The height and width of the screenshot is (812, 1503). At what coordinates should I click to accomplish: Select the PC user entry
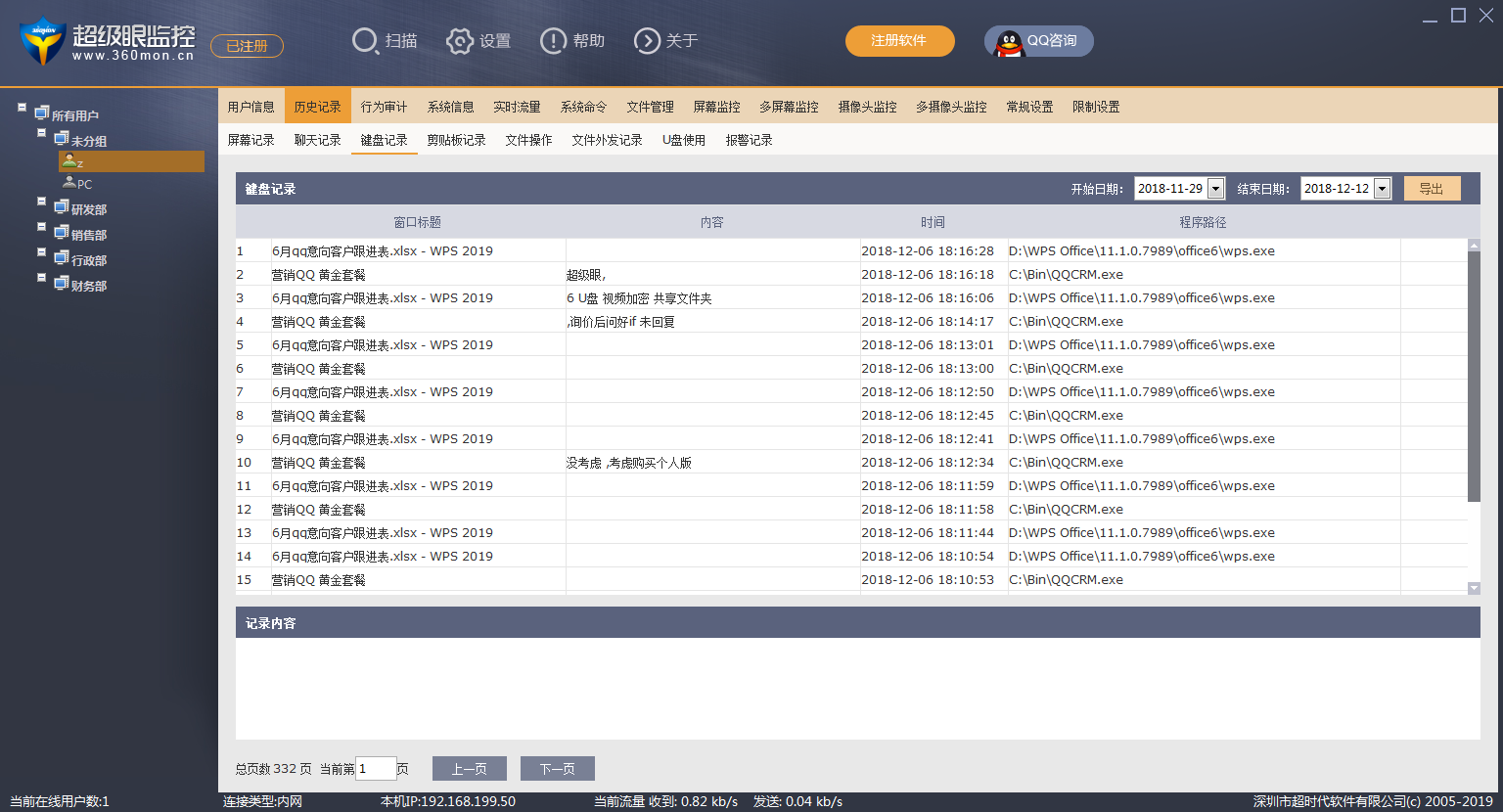(x=83, y=184)
